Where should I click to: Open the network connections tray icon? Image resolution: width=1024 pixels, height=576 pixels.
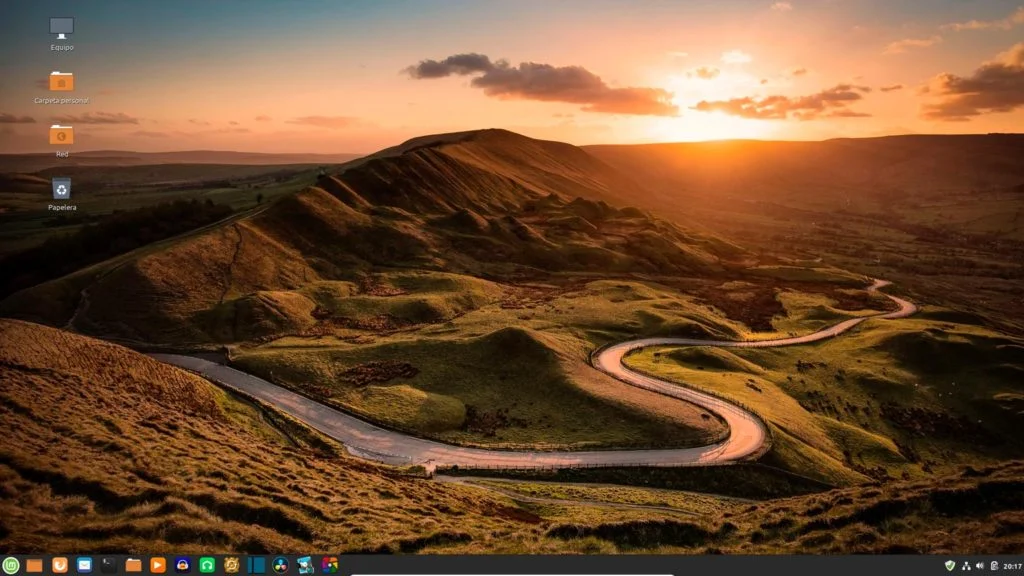(966, 566)
